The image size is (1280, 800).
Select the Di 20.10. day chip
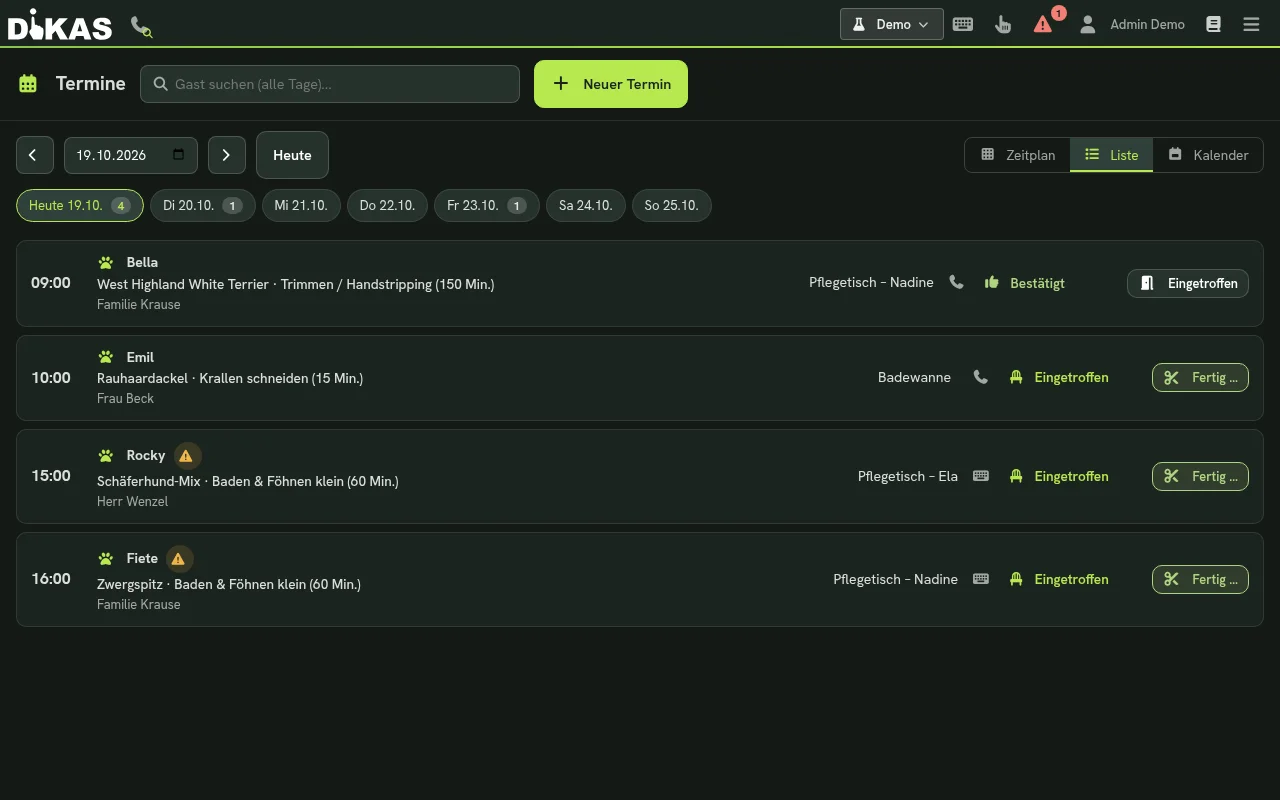[202, 205]
